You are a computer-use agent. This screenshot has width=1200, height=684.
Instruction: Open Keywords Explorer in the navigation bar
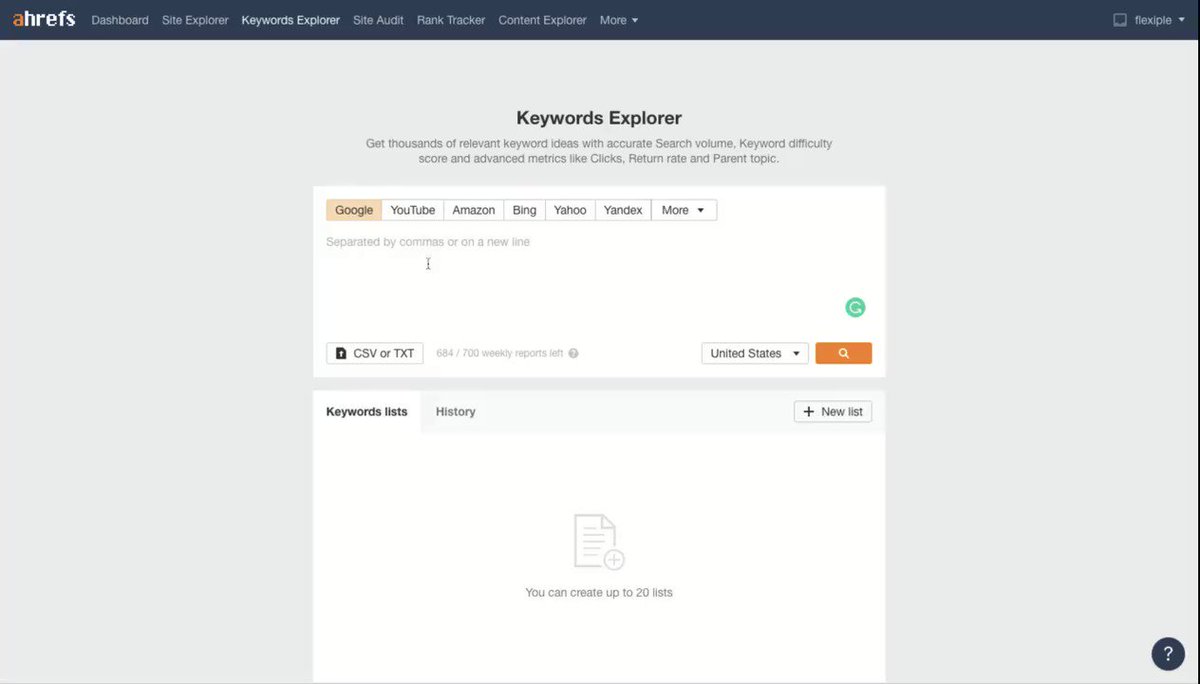291,20
